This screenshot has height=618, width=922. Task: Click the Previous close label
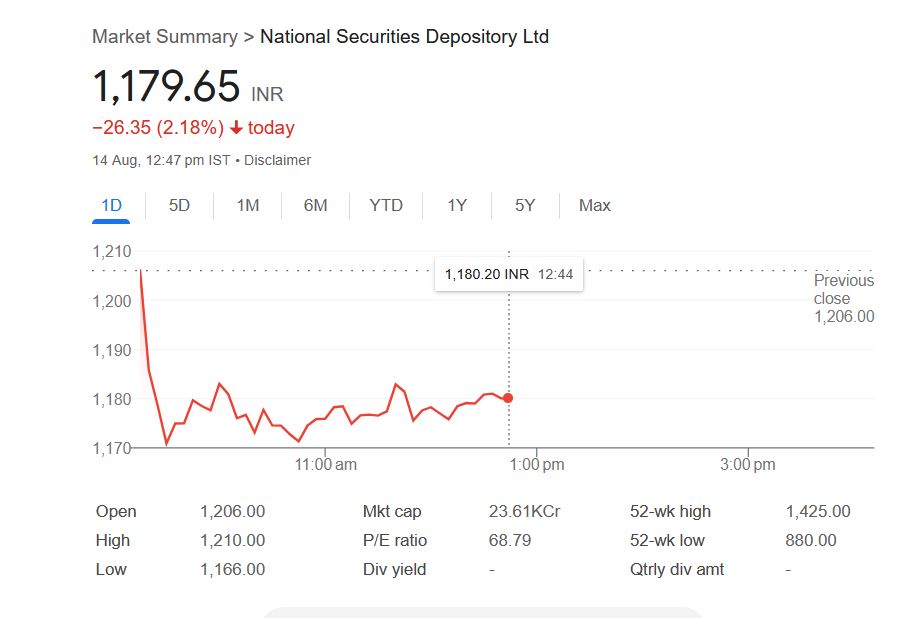pos(843,289)
